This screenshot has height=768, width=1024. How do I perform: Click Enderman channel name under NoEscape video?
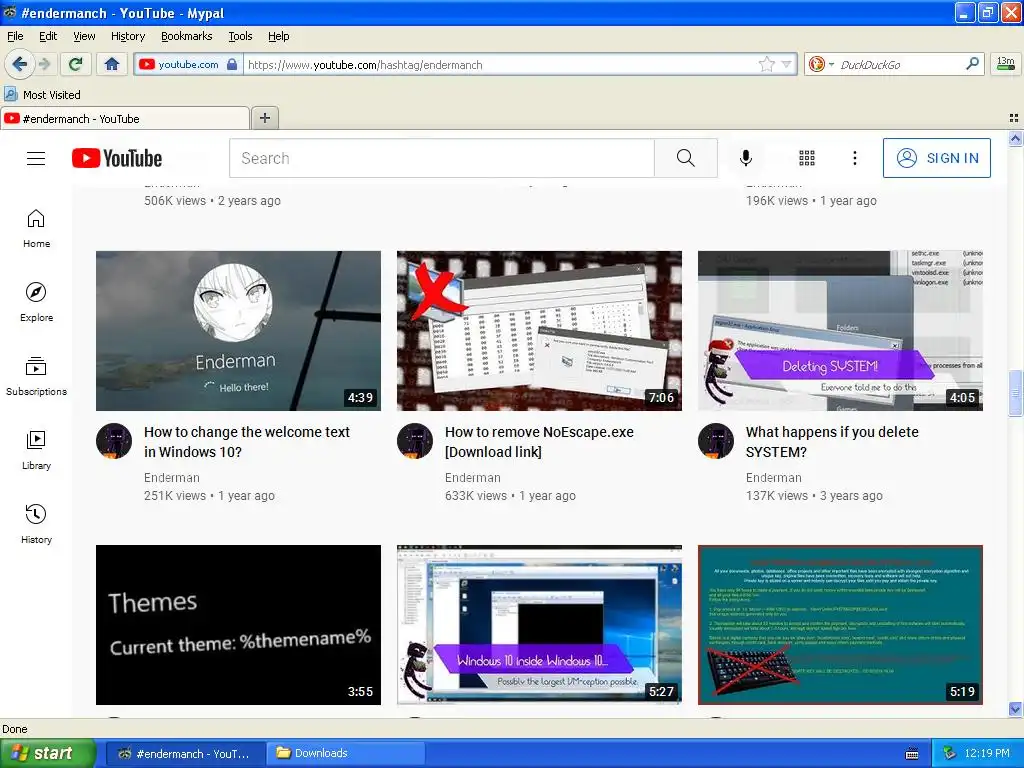[473, 478]
